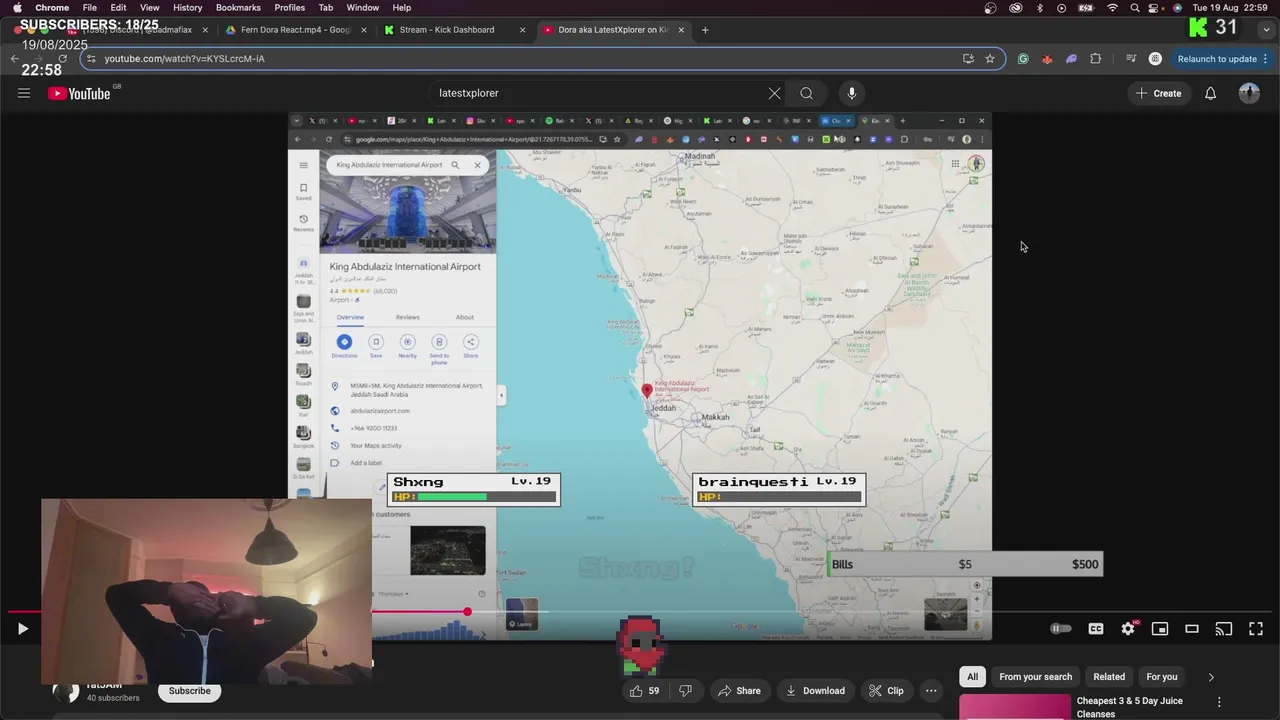Open the Create menu
The width and height of the screenshot is (1280, 720).
pyautogui.click(x=1158, y=93)
